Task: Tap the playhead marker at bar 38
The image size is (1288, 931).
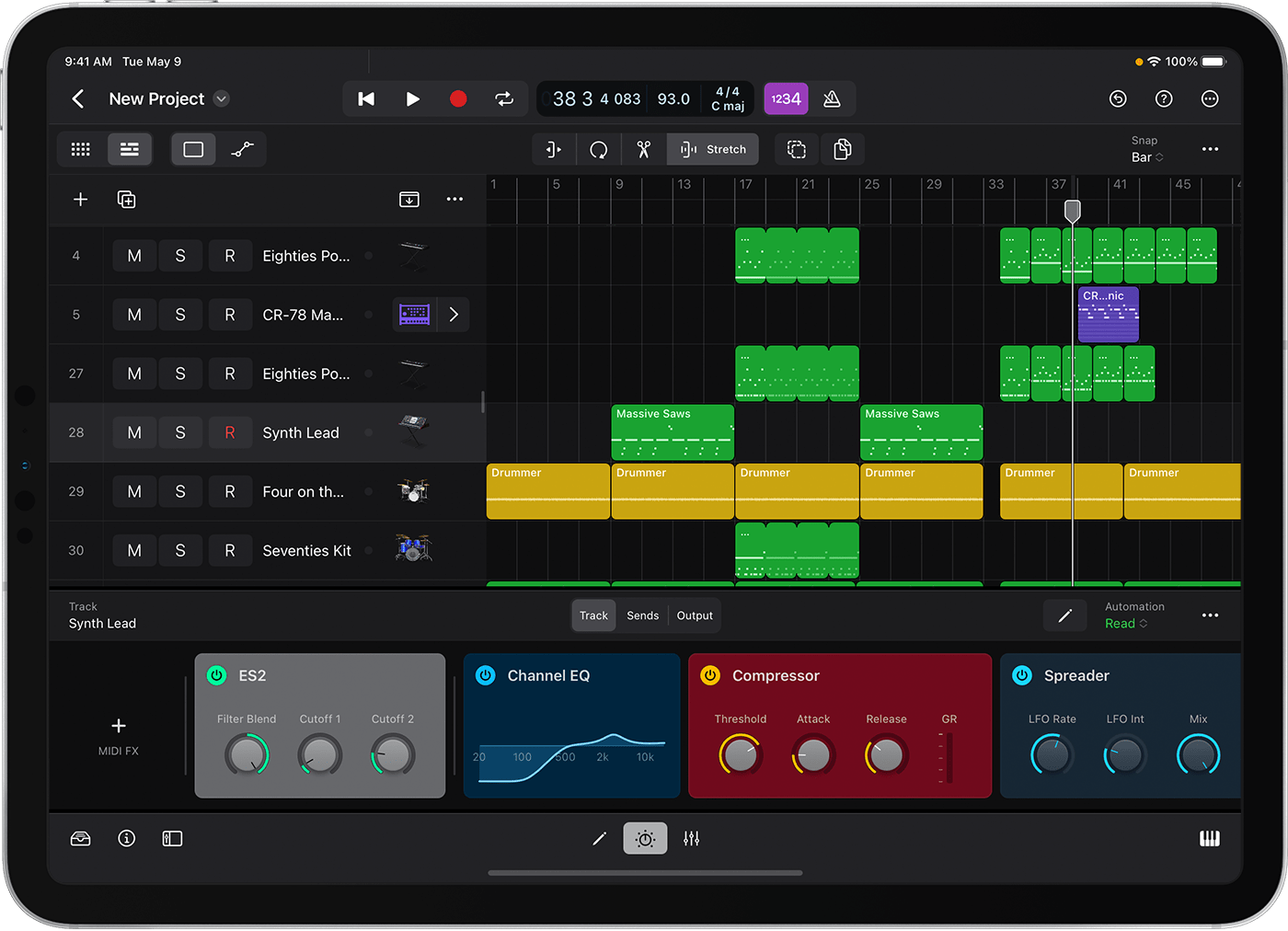Action: point(1072,210)
